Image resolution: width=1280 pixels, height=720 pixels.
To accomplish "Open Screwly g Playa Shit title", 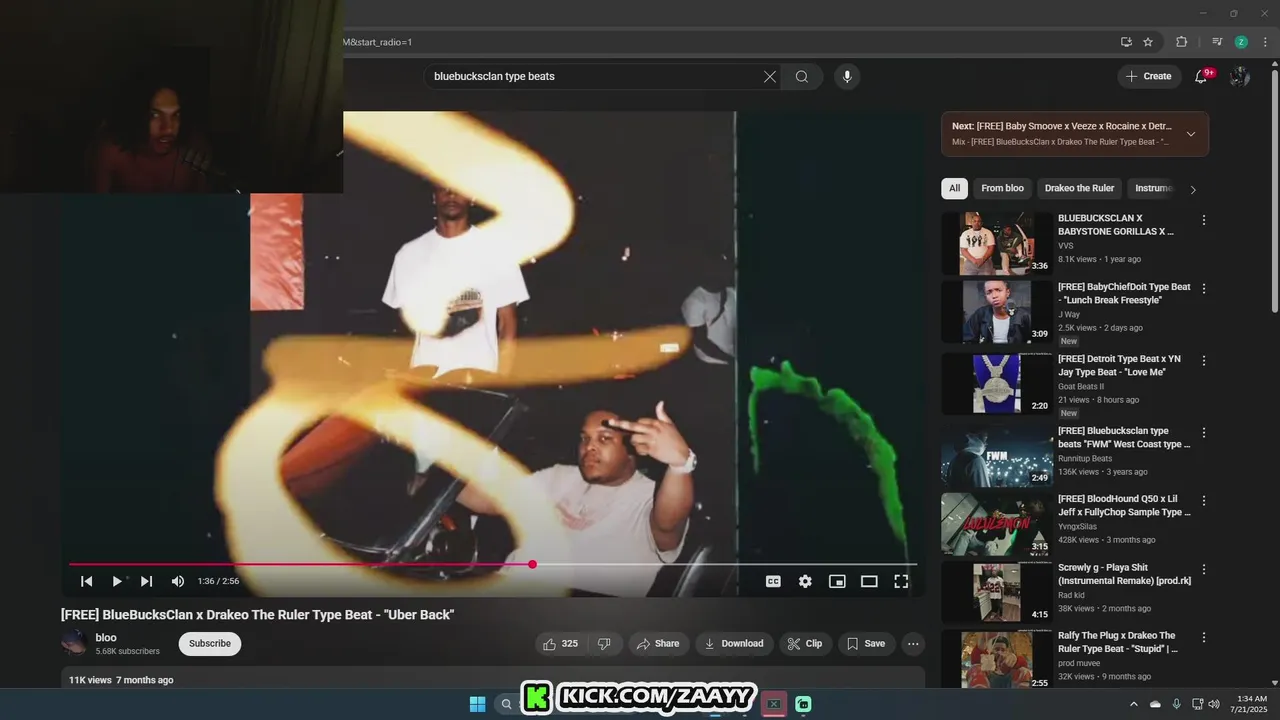I will point(1124,574).
